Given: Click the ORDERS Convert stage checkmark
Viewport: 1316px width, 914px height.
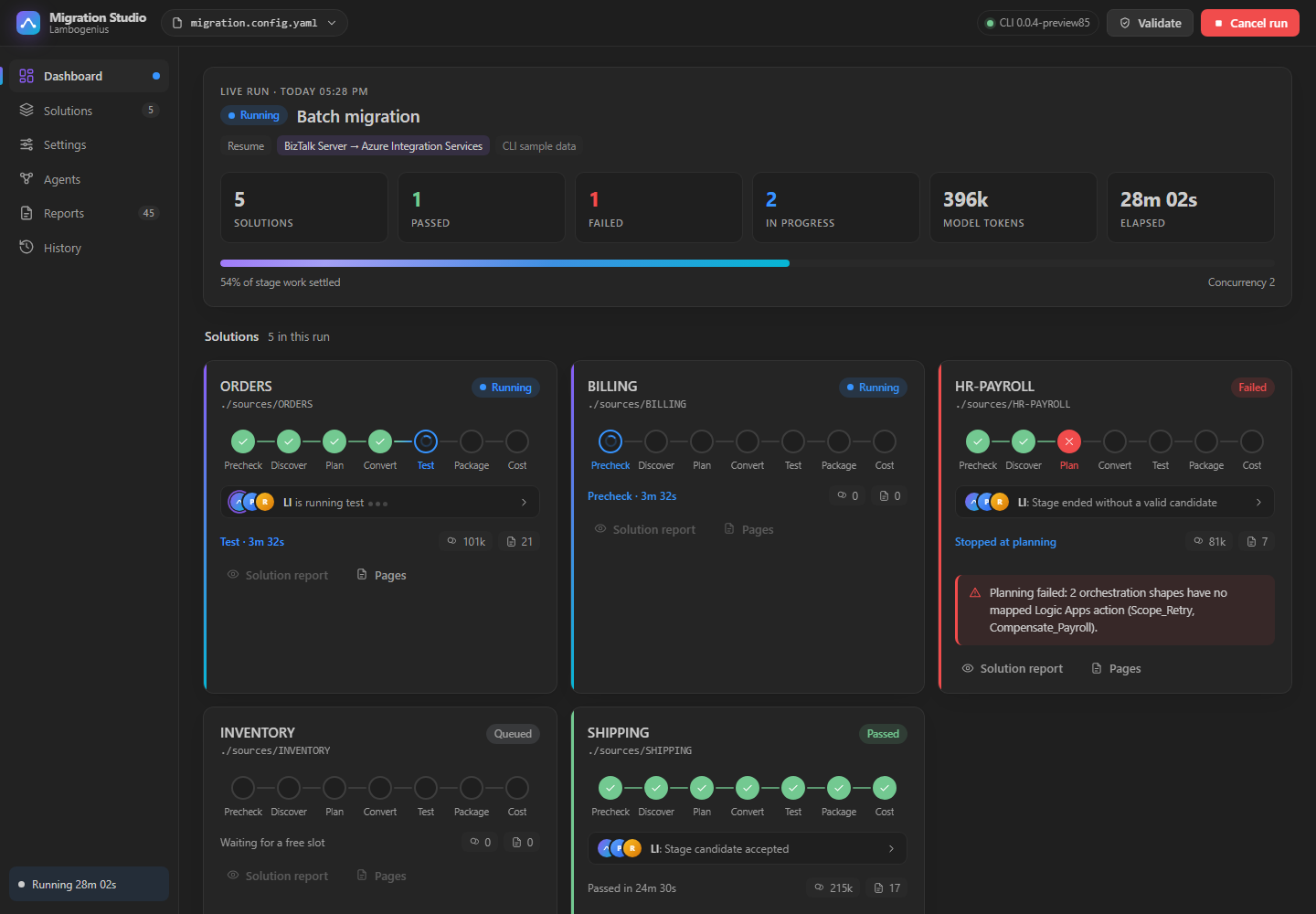Looking at the screenshot, I should [380, 441].
